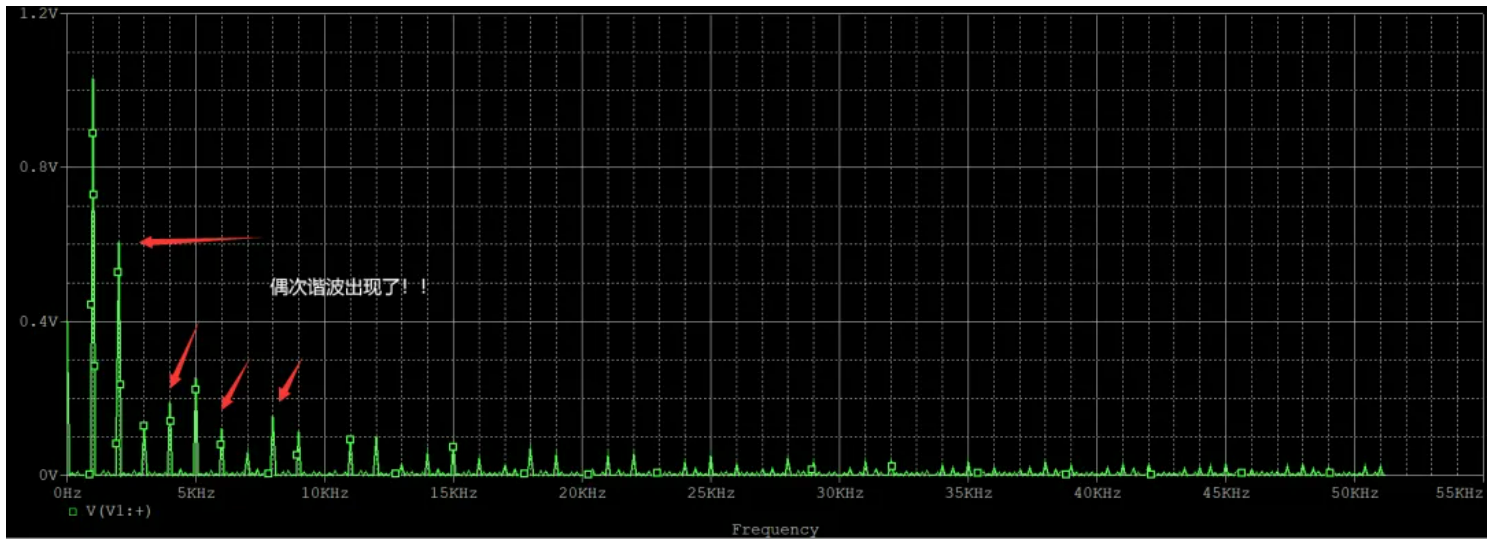Image resolution: width=1494 pixels, height=543 pixels.
Task: Click red arrow pointing at 8KHz peak
Action: pyautogui.click(x=289, y=381)
